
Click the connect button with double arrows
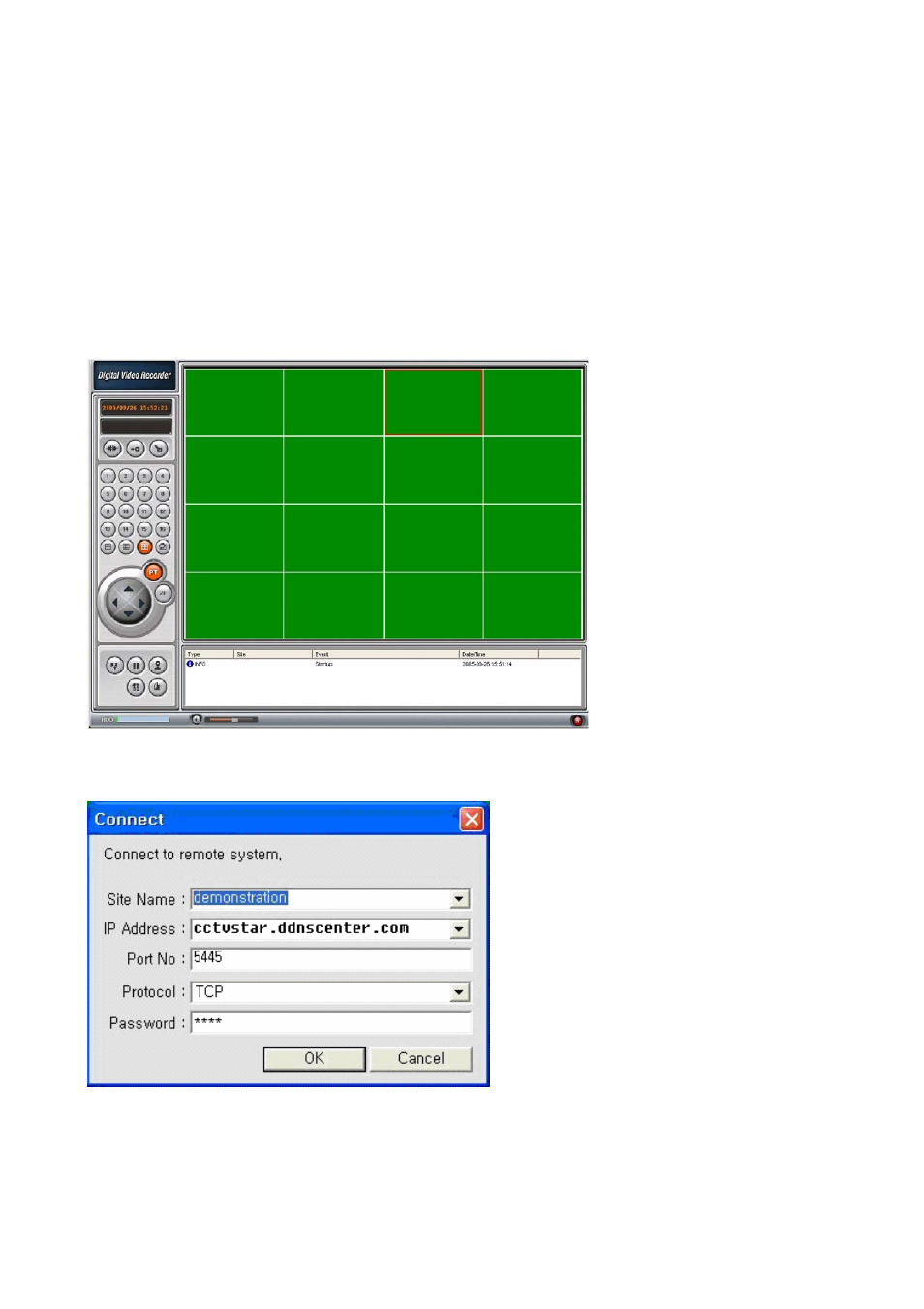112,449
